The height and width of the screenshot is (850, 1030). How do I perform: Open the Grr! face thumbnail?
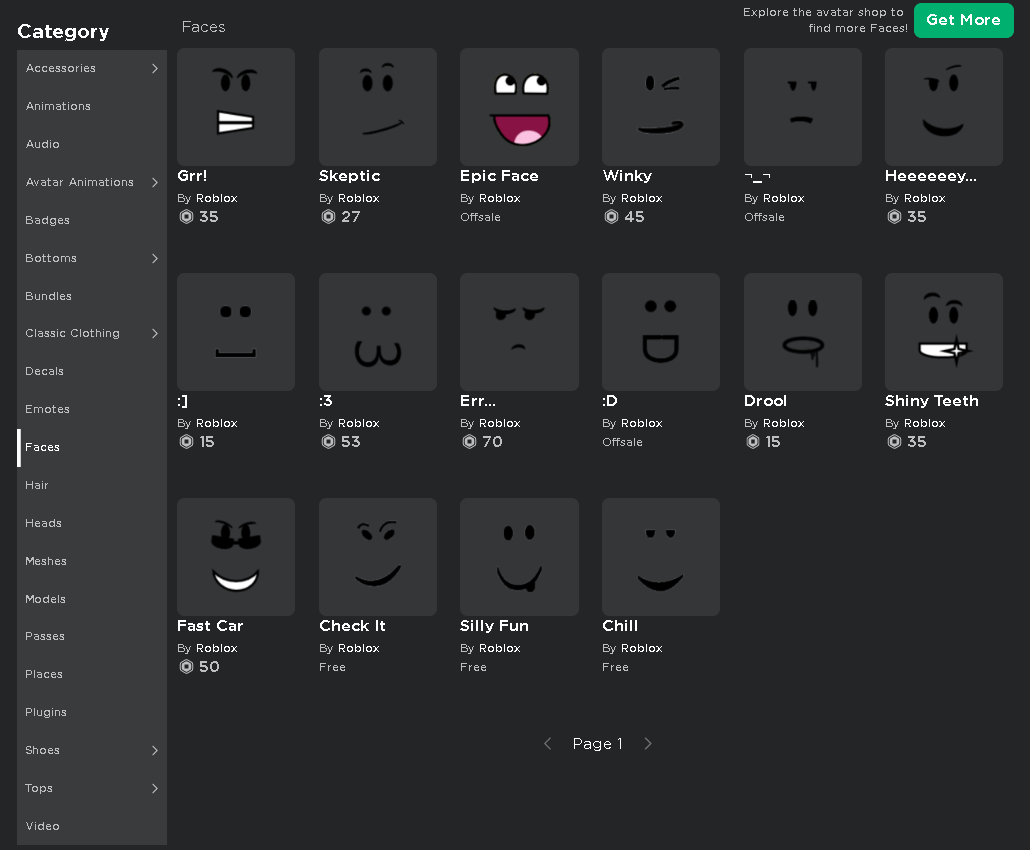[x=236, y=106]
